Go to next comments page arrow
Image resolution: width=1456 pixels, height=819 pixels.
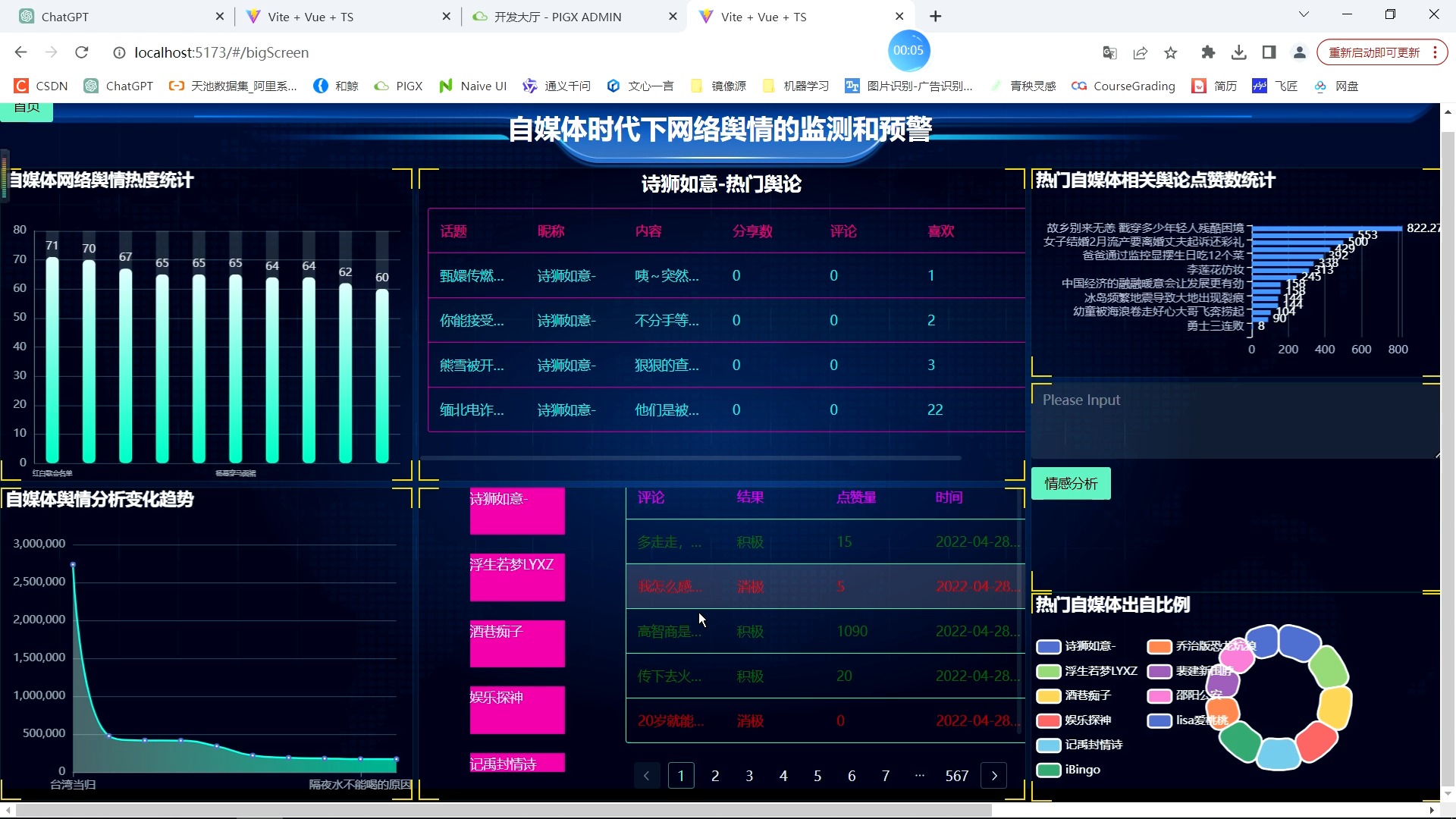click(x=994, y=776)
